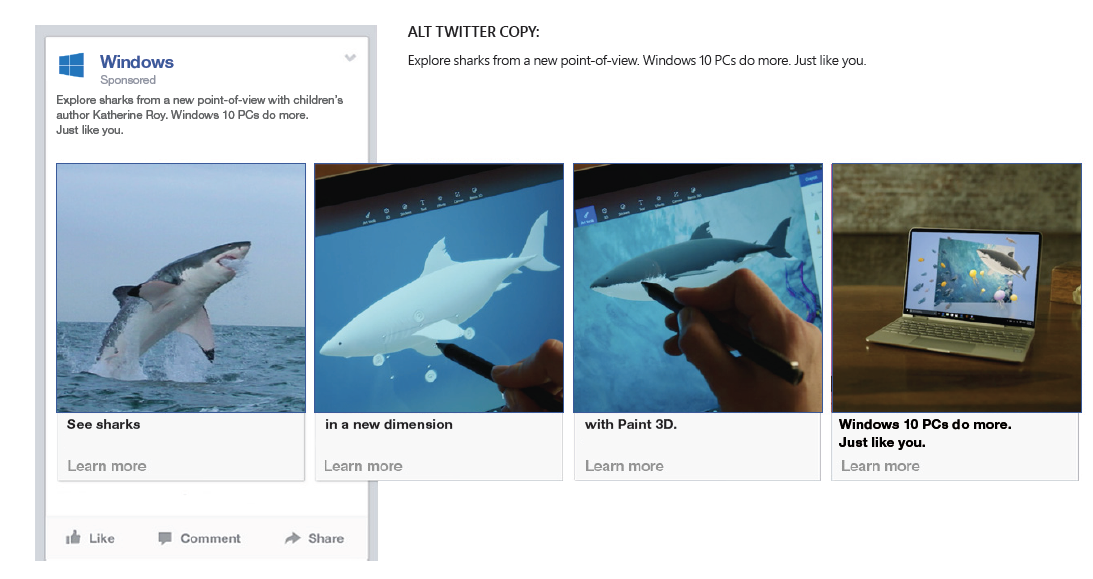Open Stickers in the Paint 3D toolbar
The width and height of the screenshot is (1093, 579).
click(404, 207)
